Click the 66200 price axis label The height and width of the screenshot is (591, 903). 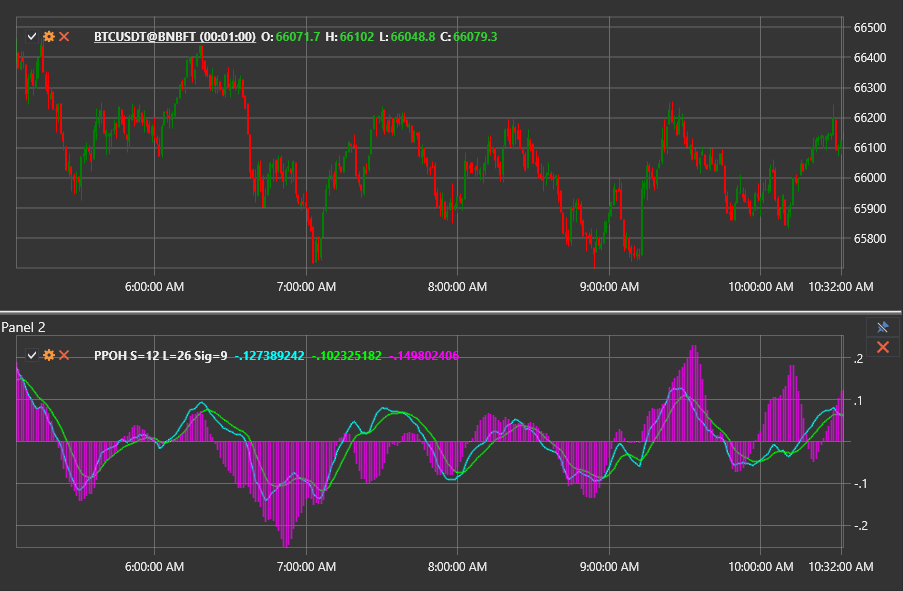coord(870,118)
